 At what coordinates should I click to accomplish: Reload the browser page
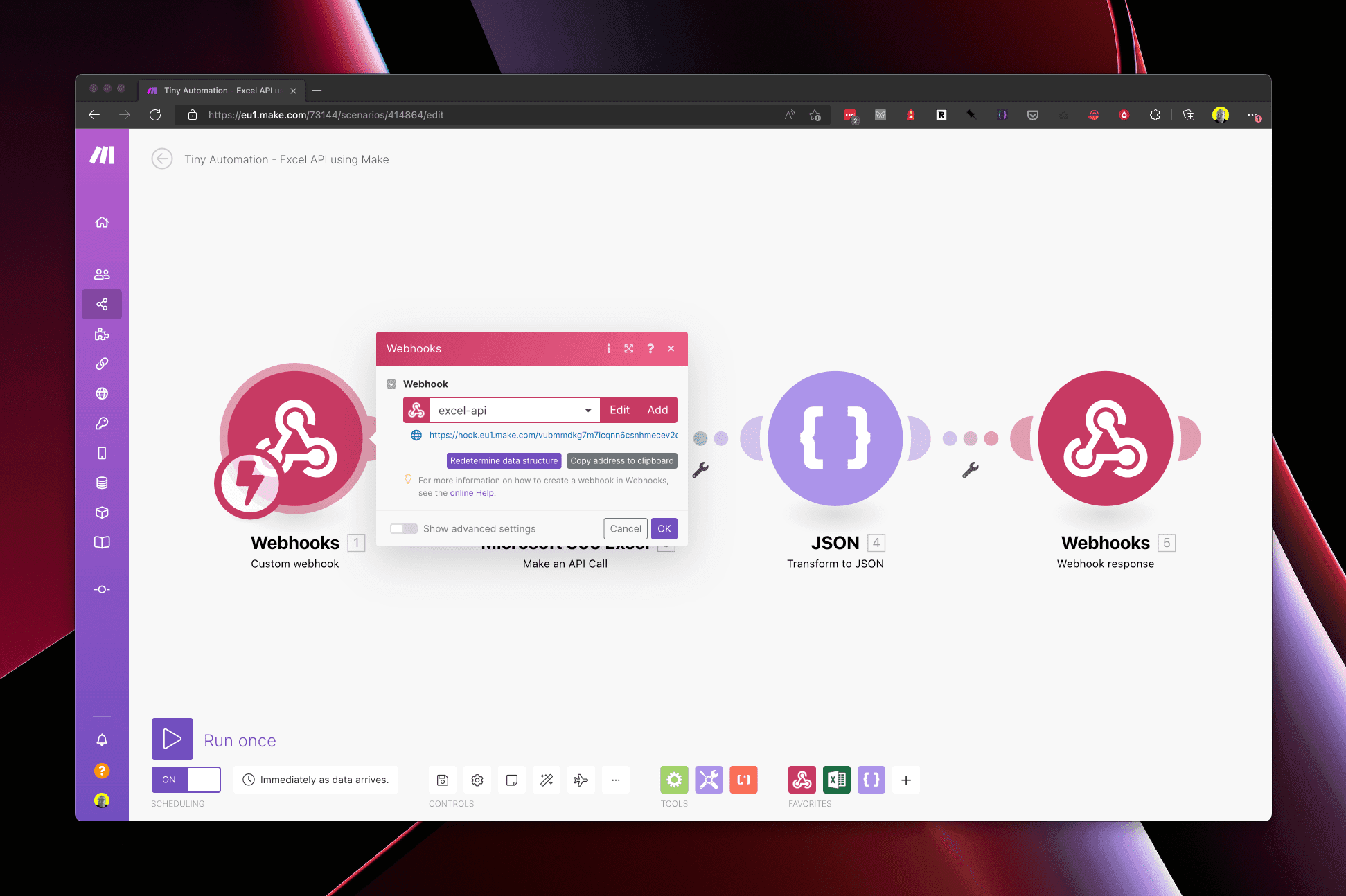pos(155,115)
